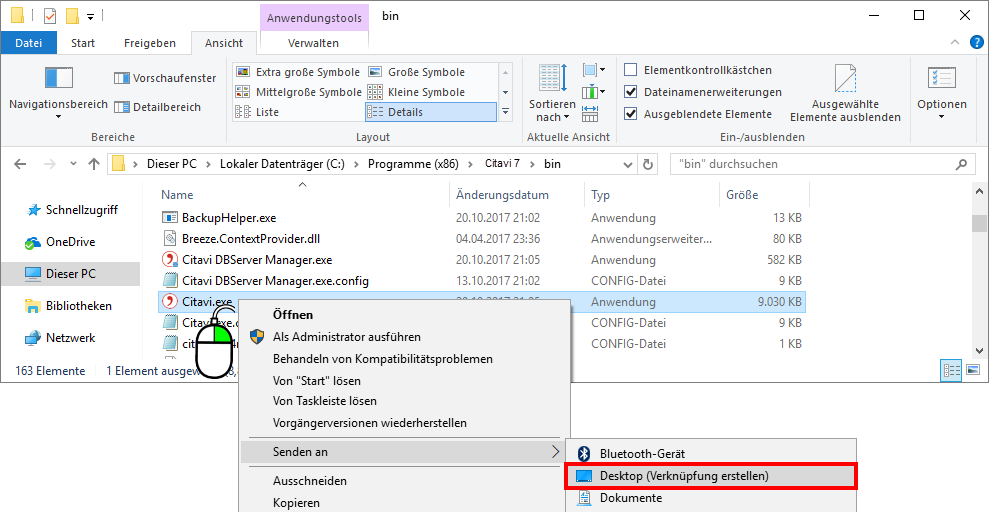The width and height of the screenshot is (989, 512).
Task: Enable Elementkontrollkästchen checkbox
Action: tap(630, 70)
